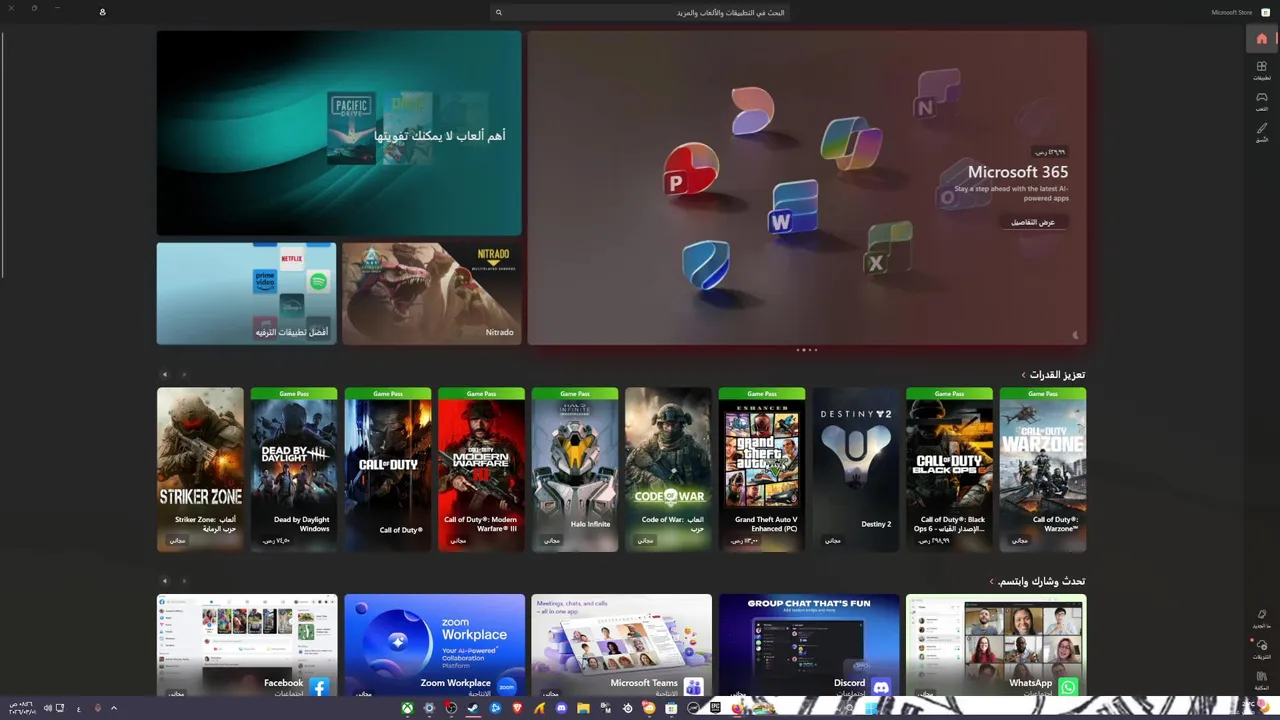
Task: Open the Downloads cloud icon
Action: click(x=1262, y=648)
